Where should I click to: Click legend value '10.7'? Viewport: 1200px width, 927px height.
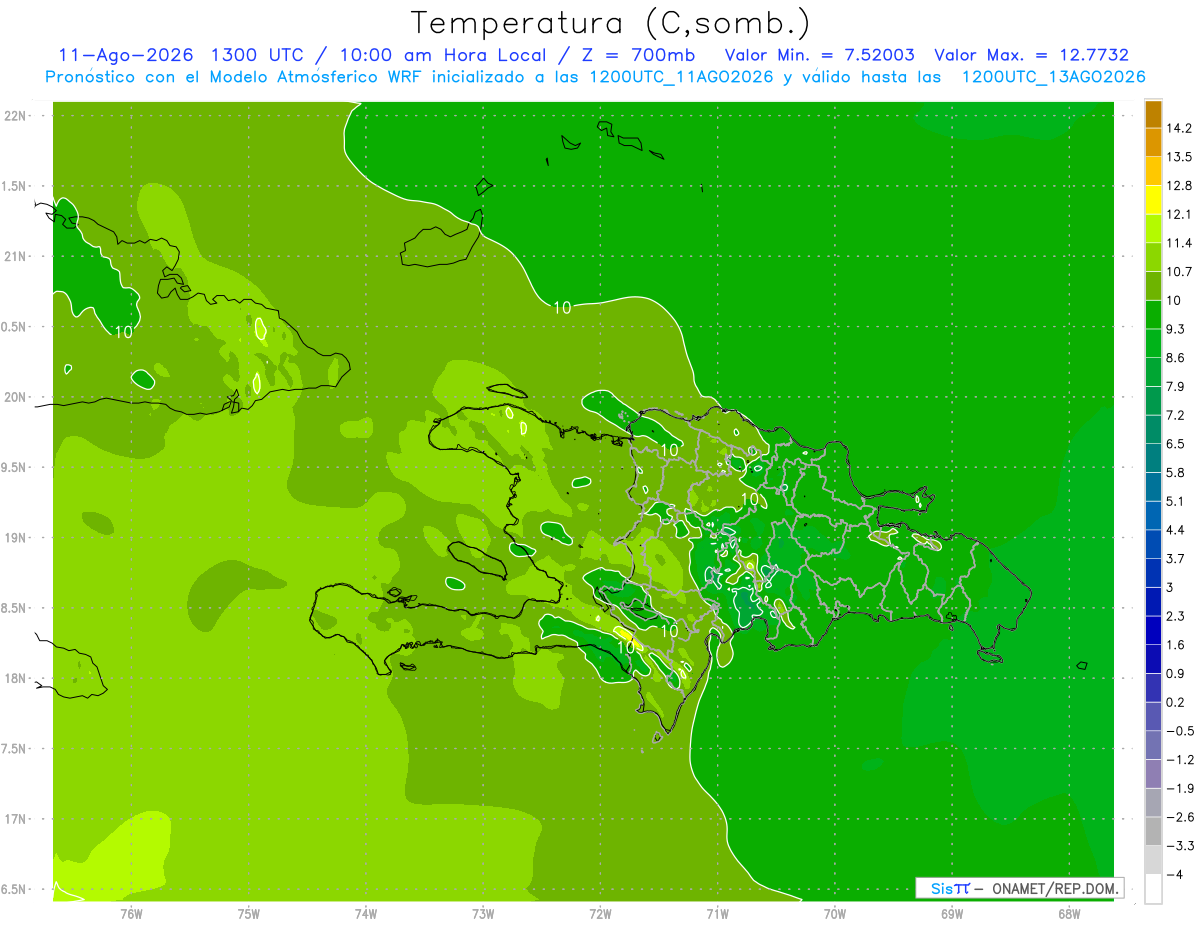click(x=1180, y=271)
